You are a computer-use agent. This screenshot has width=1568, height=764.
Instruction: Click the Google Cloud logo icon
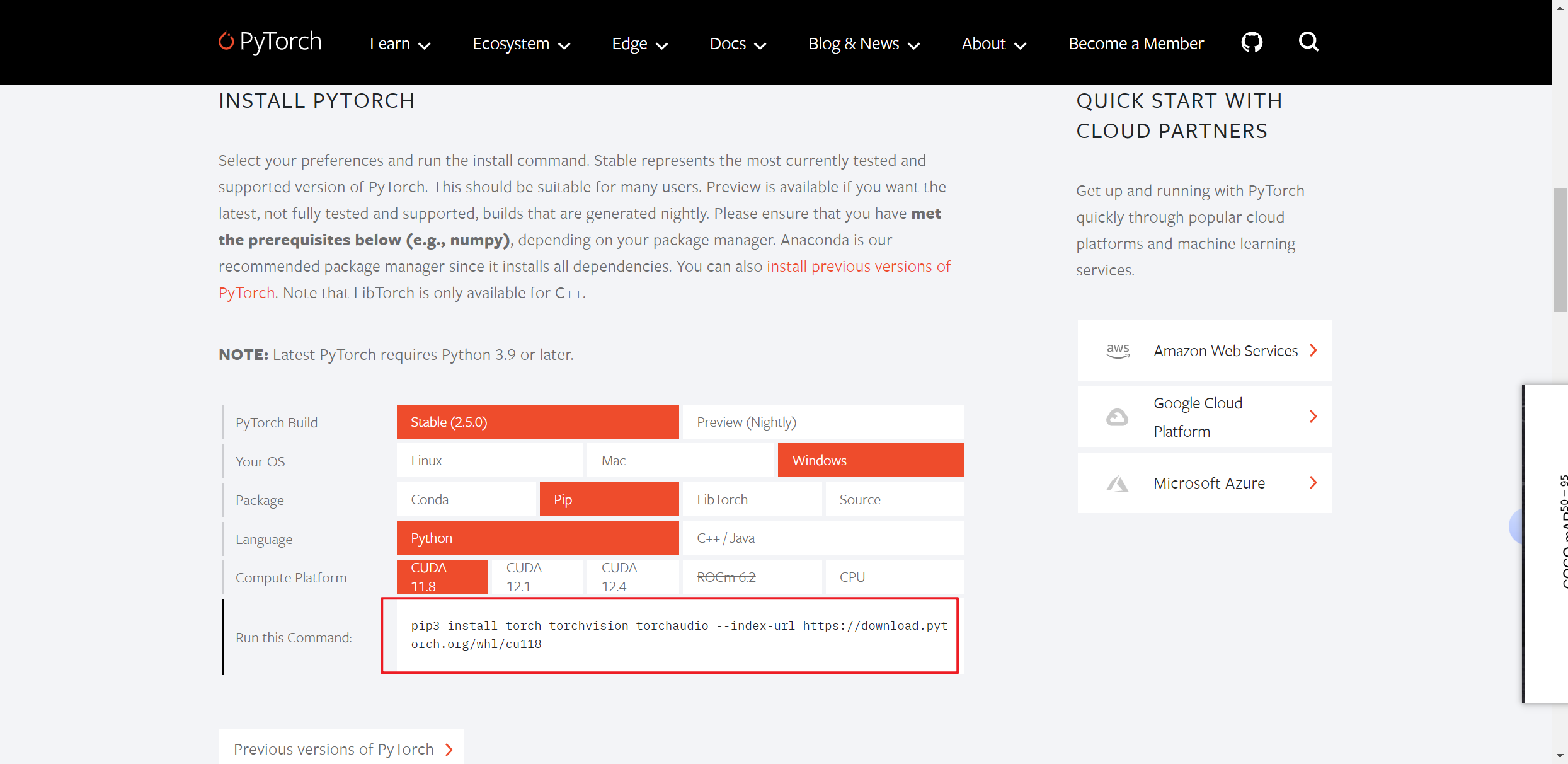[x=1117, y=417]
